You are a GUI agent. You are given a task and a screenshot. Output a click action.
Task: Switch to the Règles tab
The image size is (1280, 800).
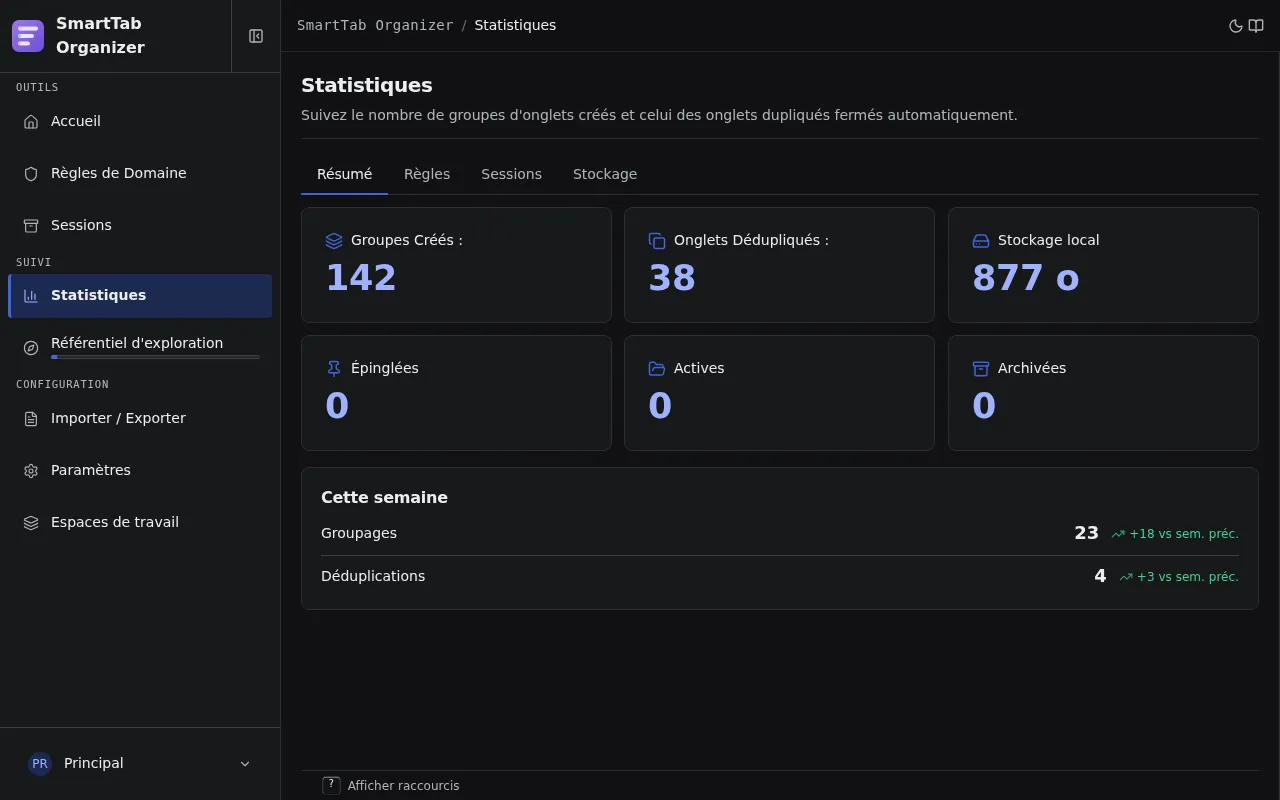pos(427,174)
